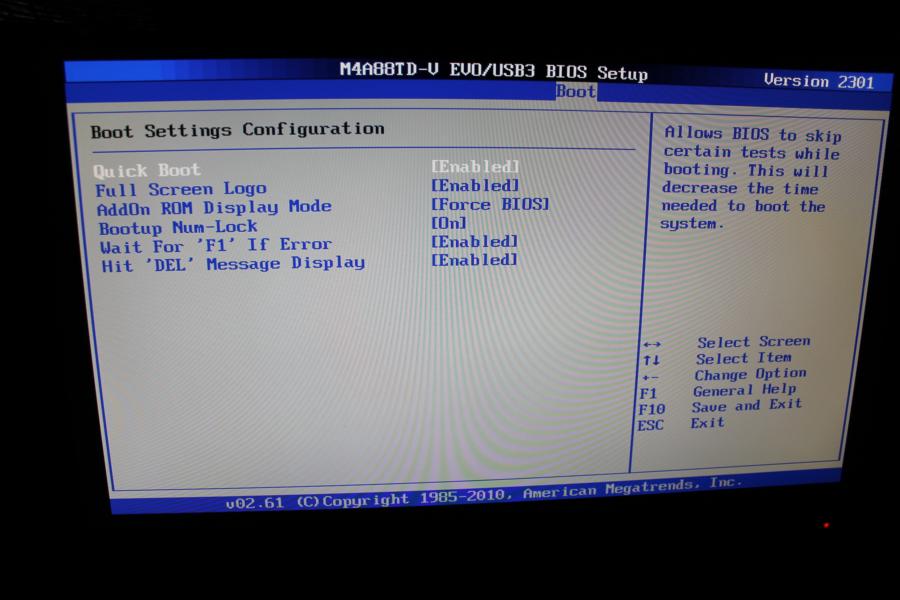Click the ESC Exit entry
This screenshot has width=900, height=600.
click(681, 424)
